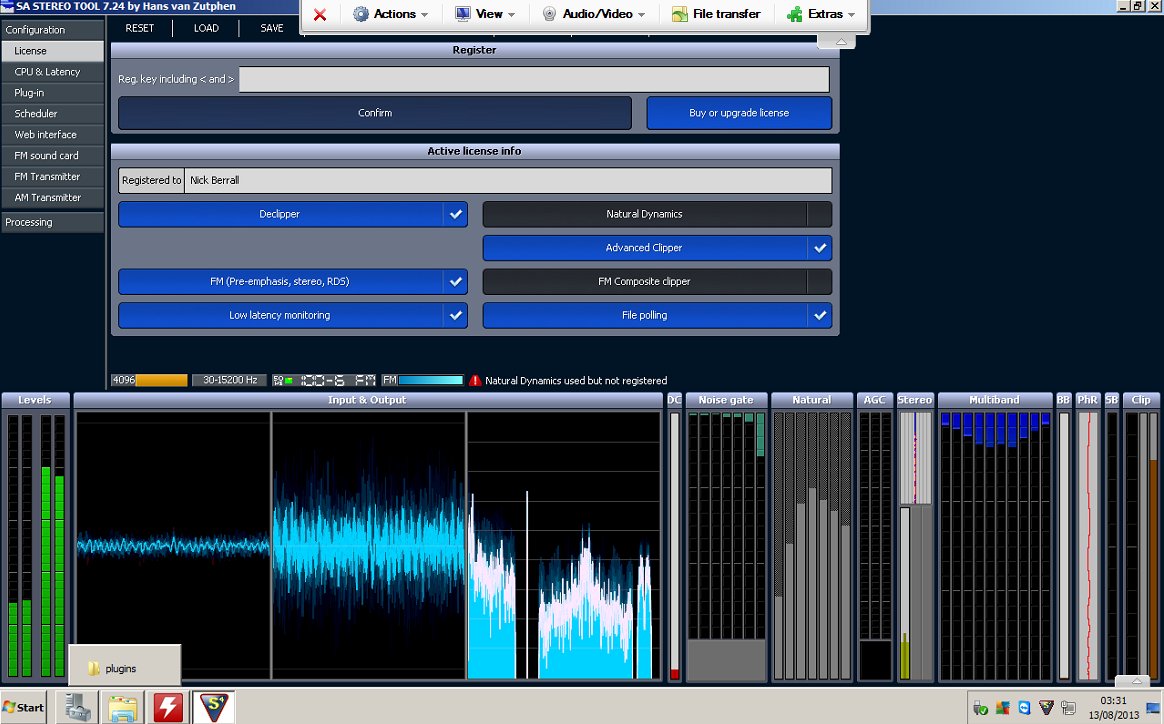The image size is (1164, 724).
Task: Toggle the FM Composite clipper checkbox
Action: pyautogui.click(x=820, y=281)
